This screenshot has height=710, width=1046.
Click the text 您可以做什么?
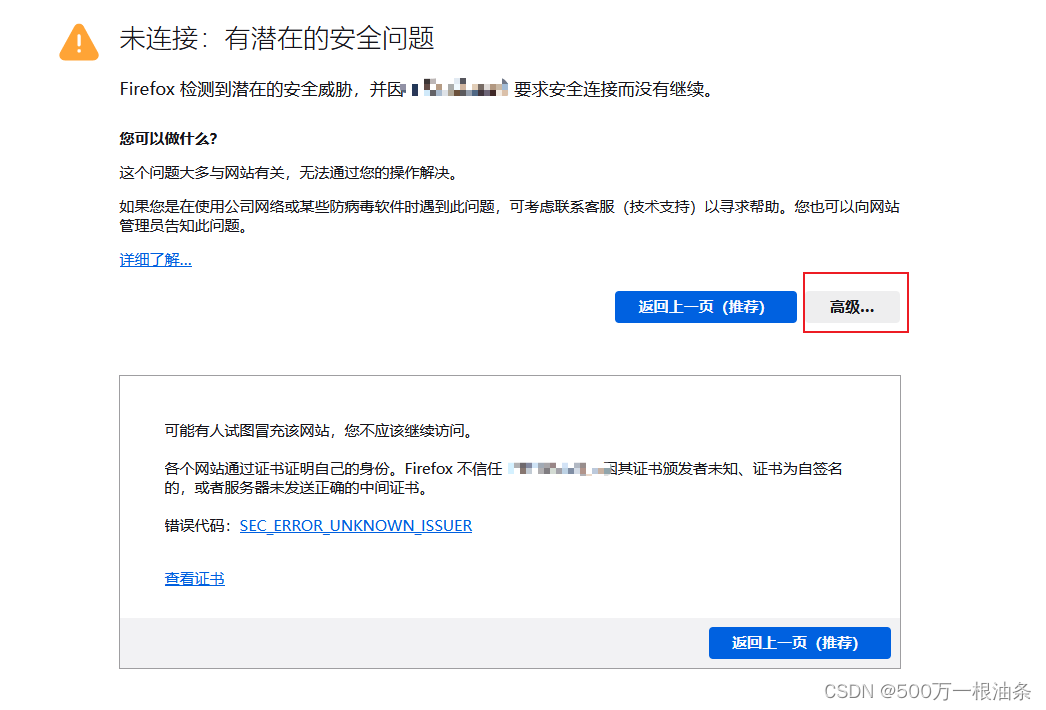click(x=168, y=139)
